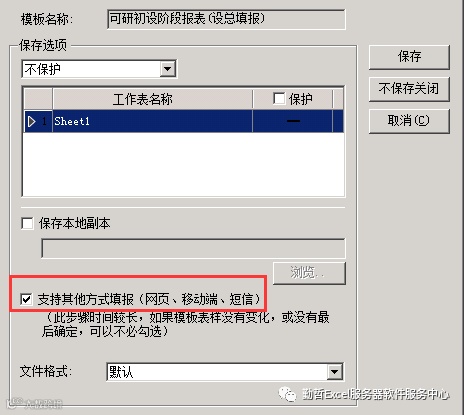Image resolution: width=464 pixels, height=415 pixels.
Task: Click the local copy path input field
Action: [193, 248]
